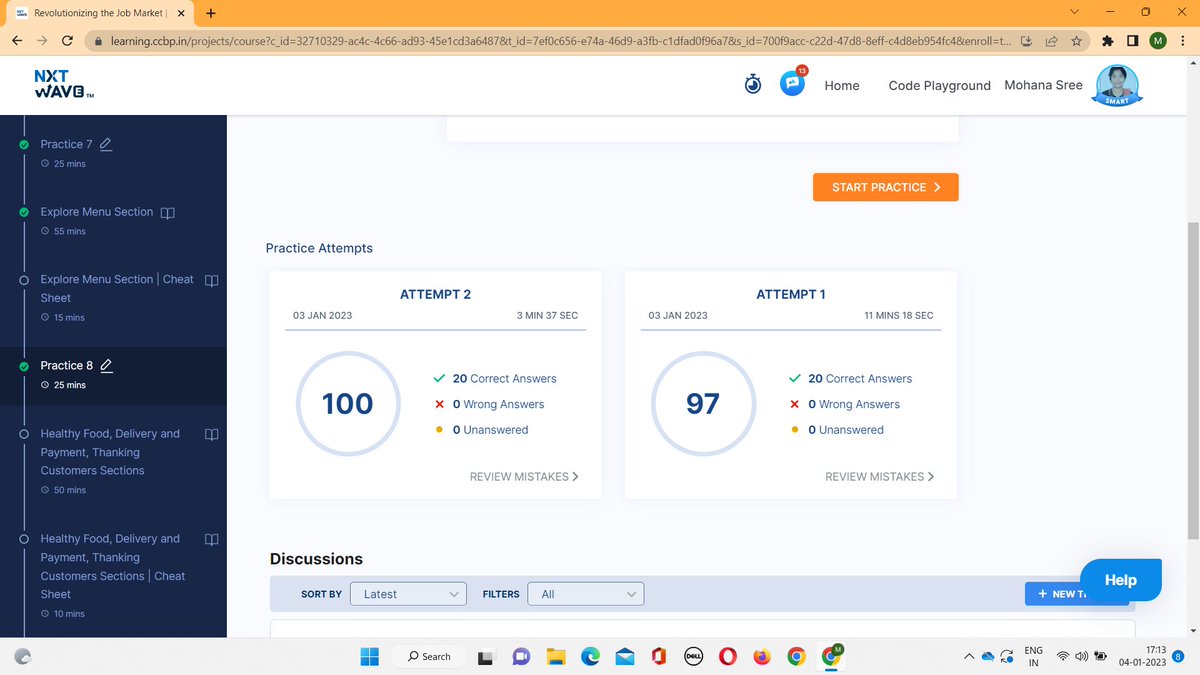This screenshot has height=675, width=1200.
Task: Open Code Playground from top navigation
Action: click(x=940, y=86)
